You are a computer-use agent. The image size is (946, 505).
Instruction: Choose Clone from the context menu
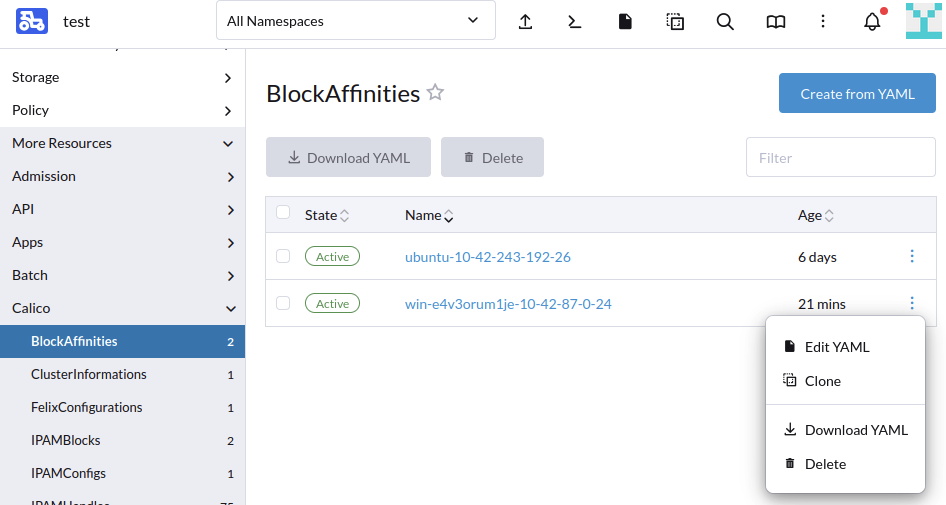[x=845, y=381]
